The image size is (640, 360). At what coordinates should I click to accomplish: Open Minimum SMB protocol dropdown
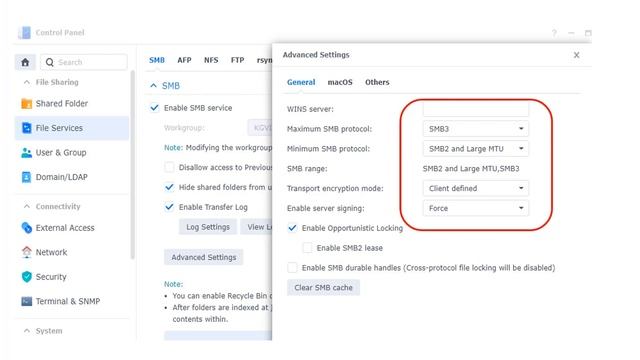pos(476,149)
